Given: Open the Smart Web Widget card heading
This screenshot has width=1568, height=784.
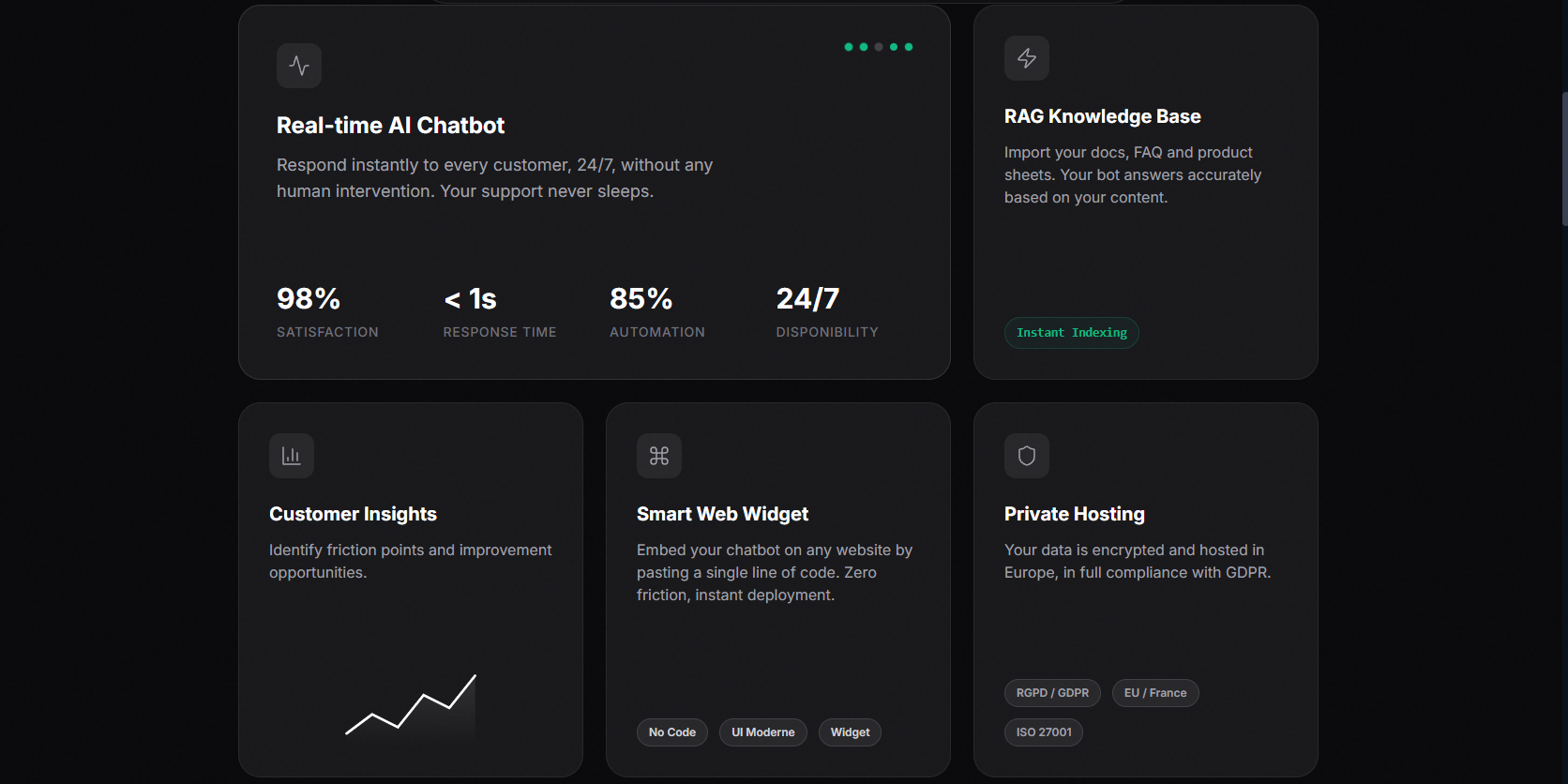Looking at the screenshot, I should tap(722, 514).
